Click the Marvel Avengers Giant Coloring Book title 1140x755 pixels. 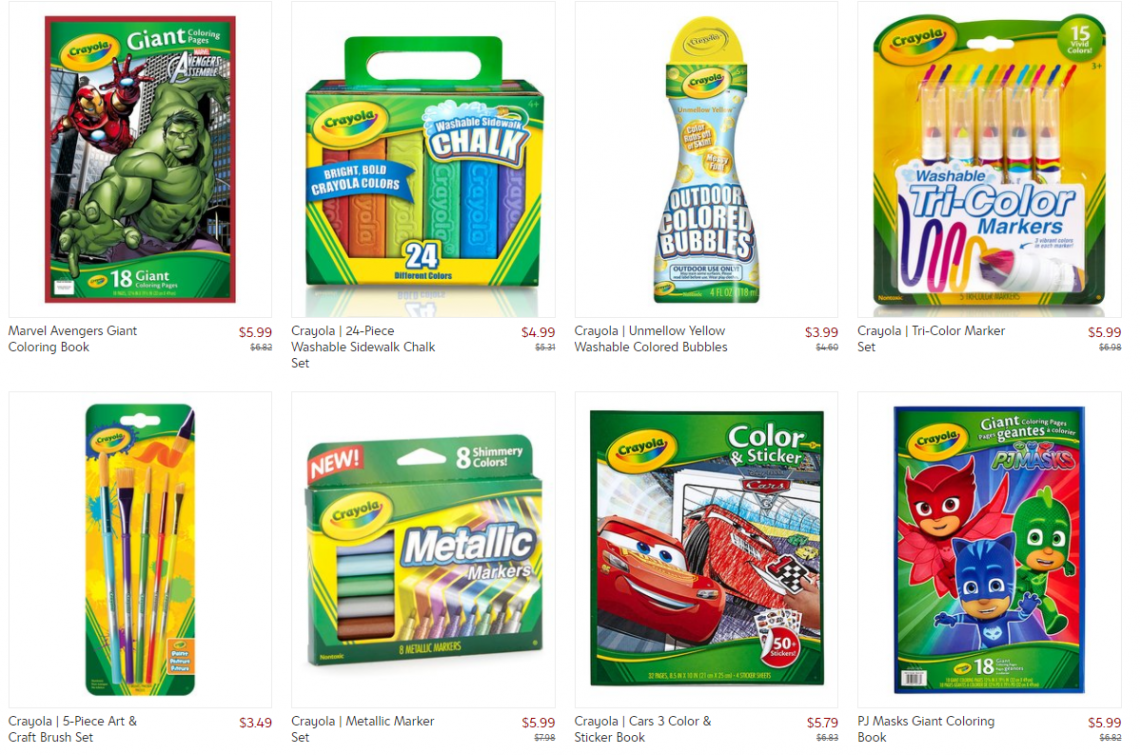pyautogui.click(x=73, y=339)
